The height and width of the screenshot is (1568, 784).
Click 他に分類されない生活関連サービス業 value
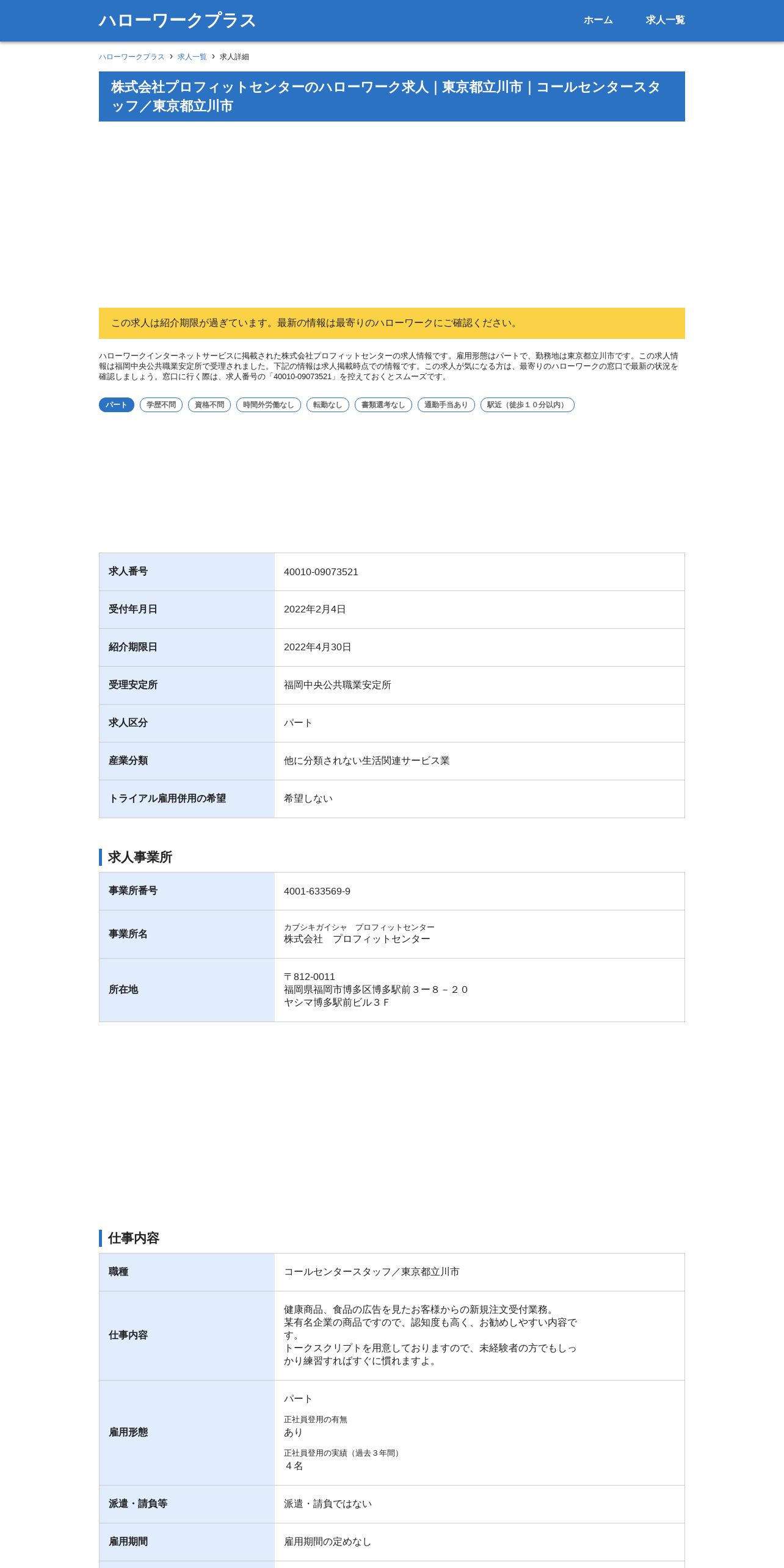367,761
